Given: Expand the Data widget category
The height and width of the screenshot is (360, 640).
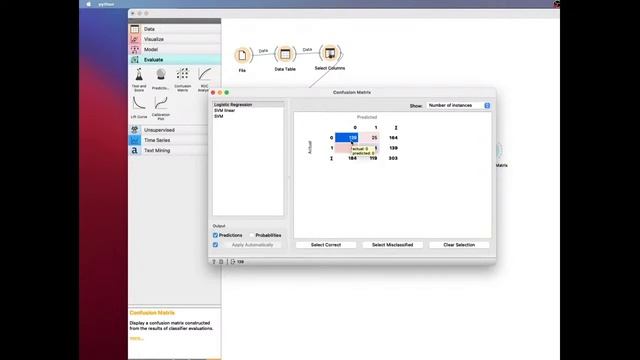Looking at the screenshot, I should (175, 29).
